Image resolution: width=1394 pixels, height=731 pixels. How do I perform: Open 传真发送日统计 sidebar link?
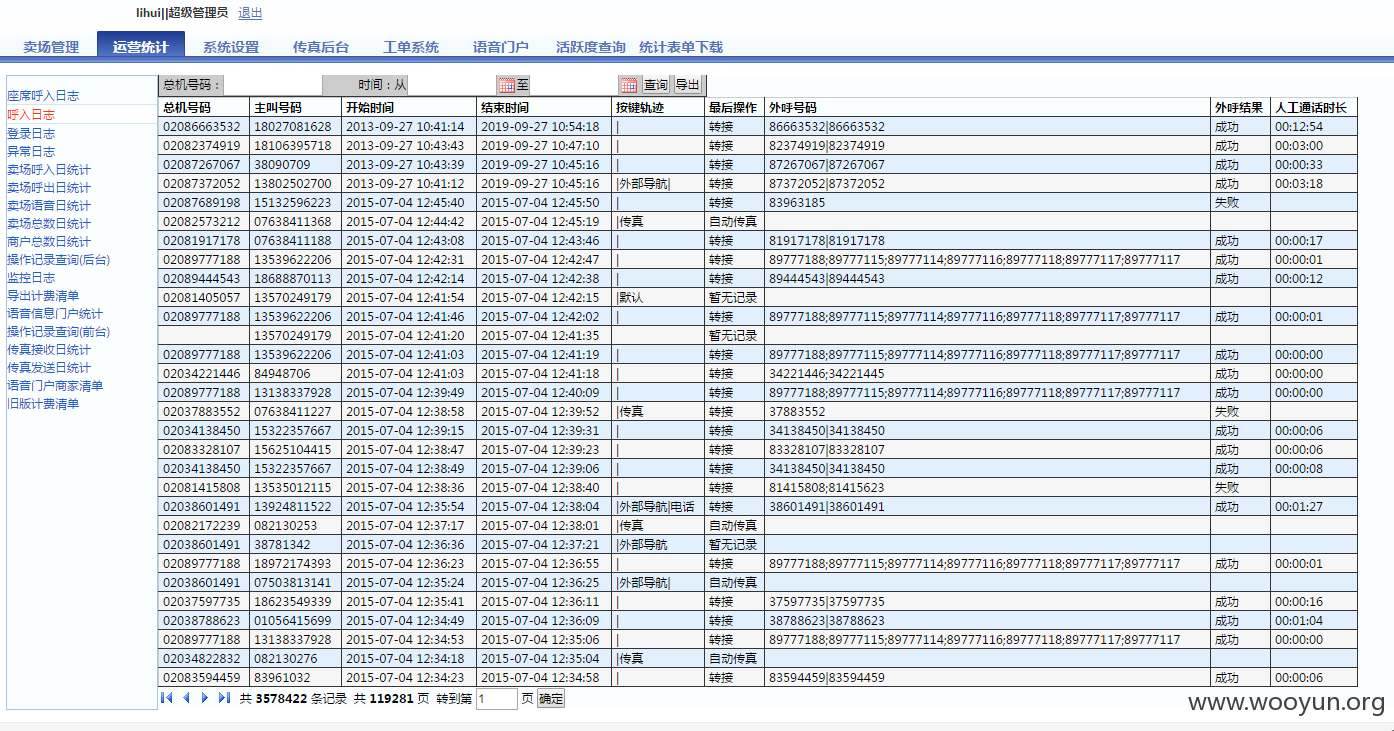[x=49, y=367]
